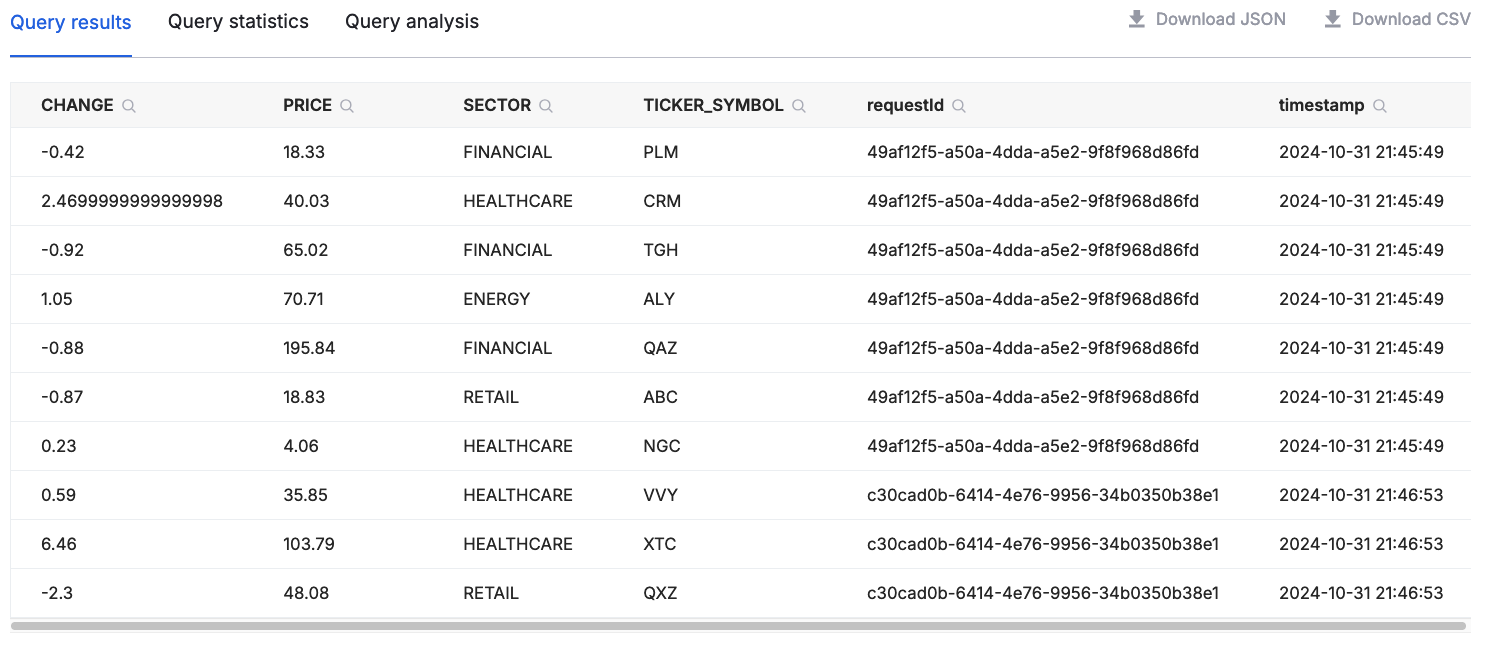The image size is (1489, 645).
Task: Click the CHANGE column header label
Action: 77,105
